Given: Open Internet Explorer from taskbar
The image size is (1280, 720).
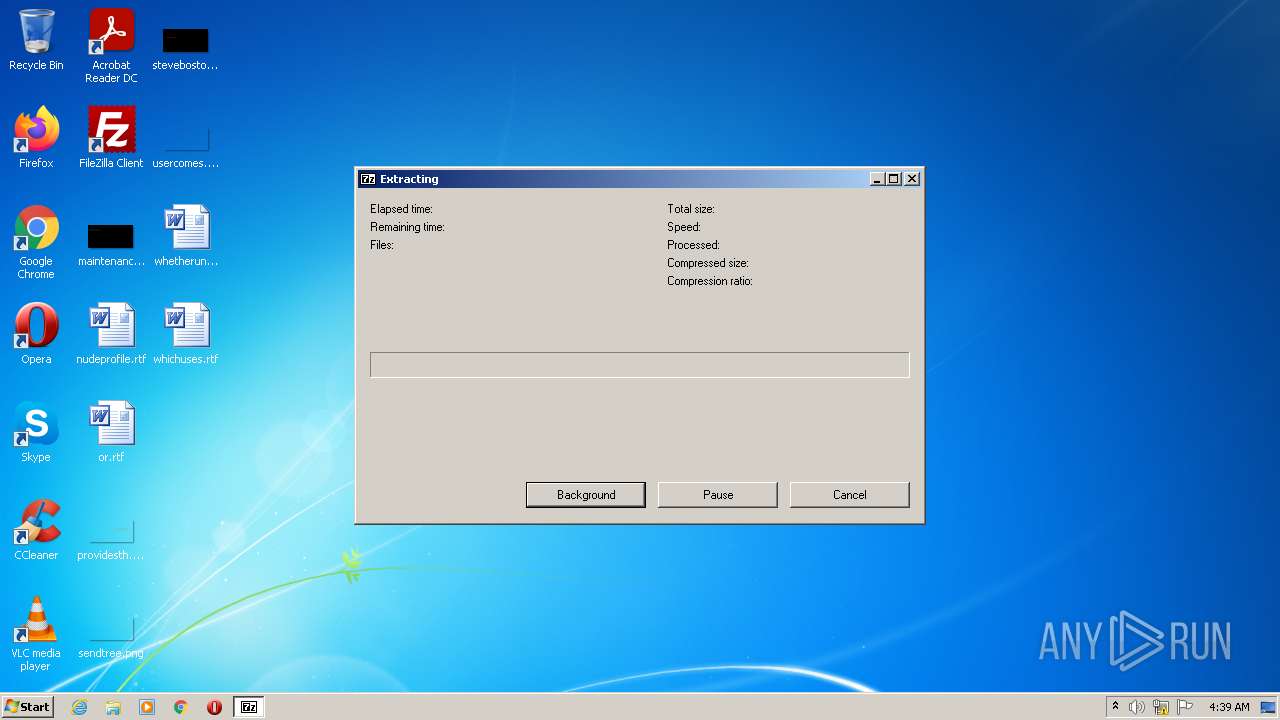Looking at the screenshot, I should click(x=79, y=707).
